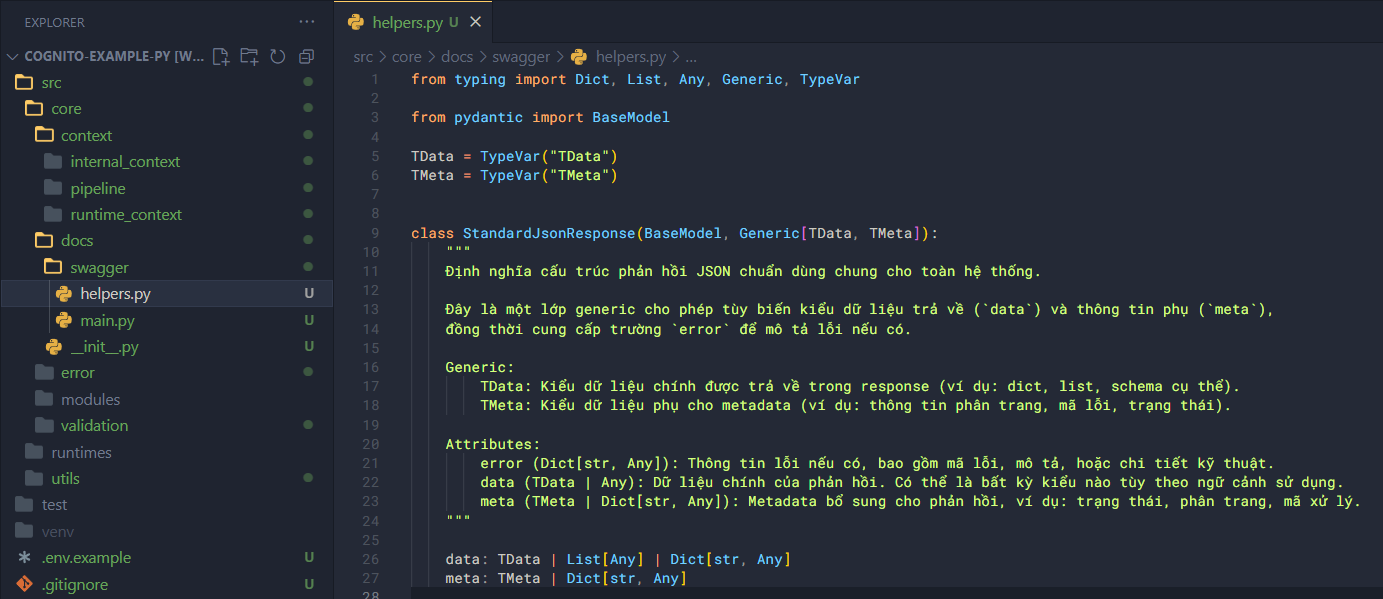Expand the utils folder

[x=65, y=479]
